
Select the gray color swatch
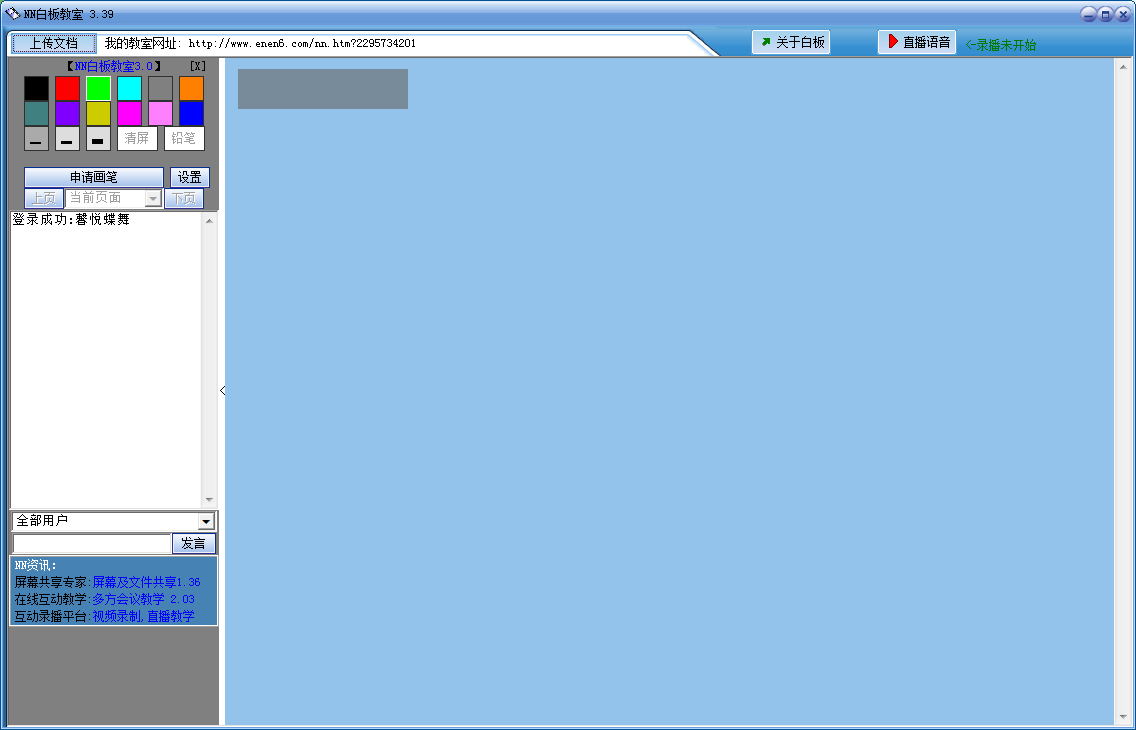click(161, 88)
